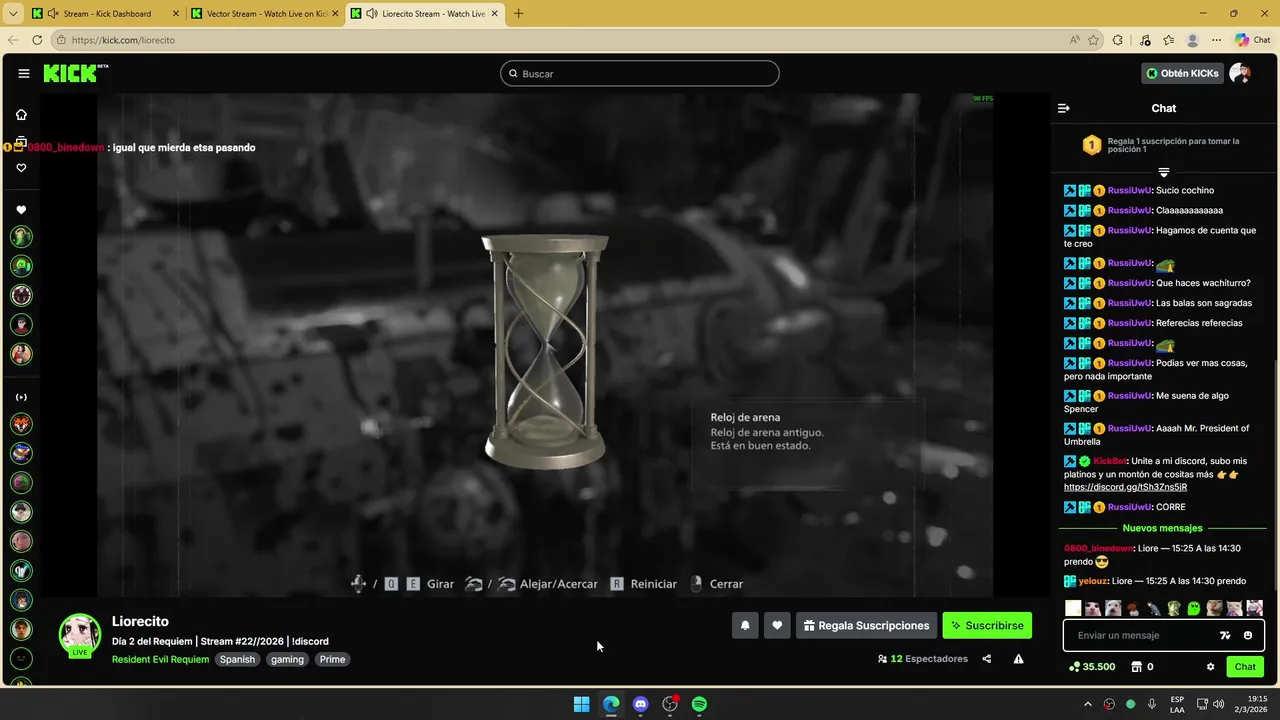Open a new browser tab
1280x720 pixels.
pos(518,14)
